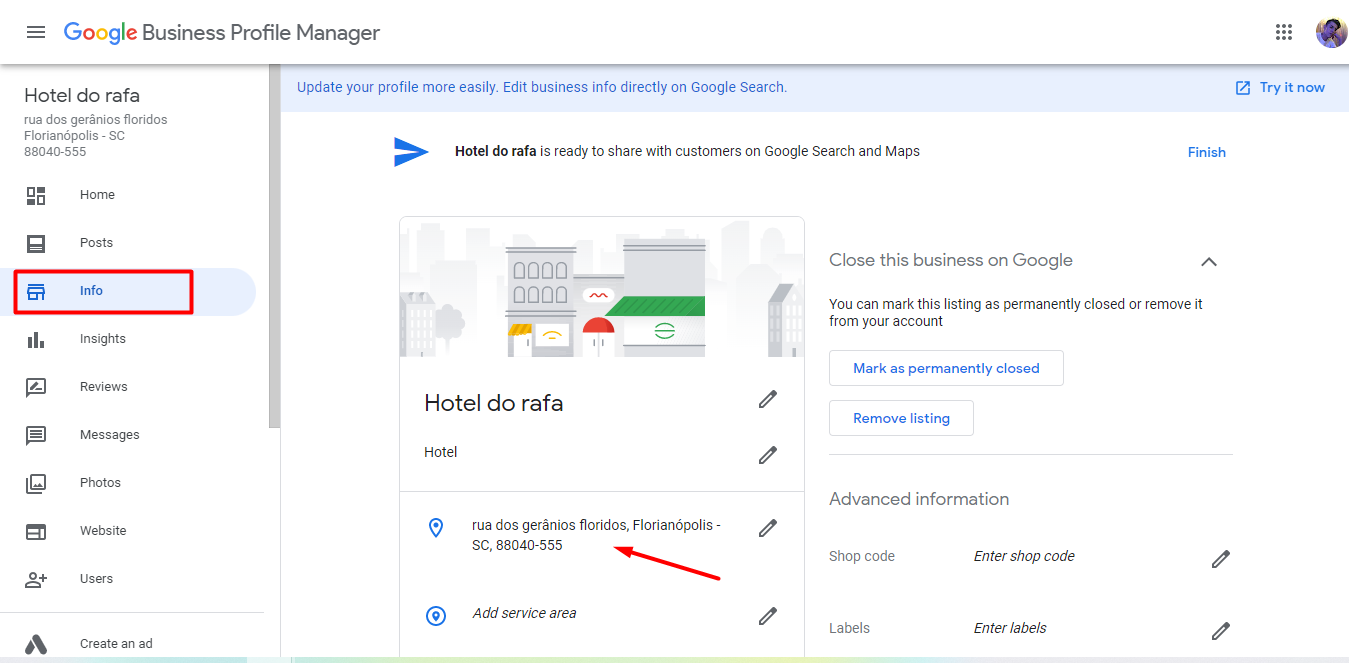Image resolution: width=1349 pixels, height=663 pixels.
Task: Click the Website sidebar icon
Action: (36, 531)
